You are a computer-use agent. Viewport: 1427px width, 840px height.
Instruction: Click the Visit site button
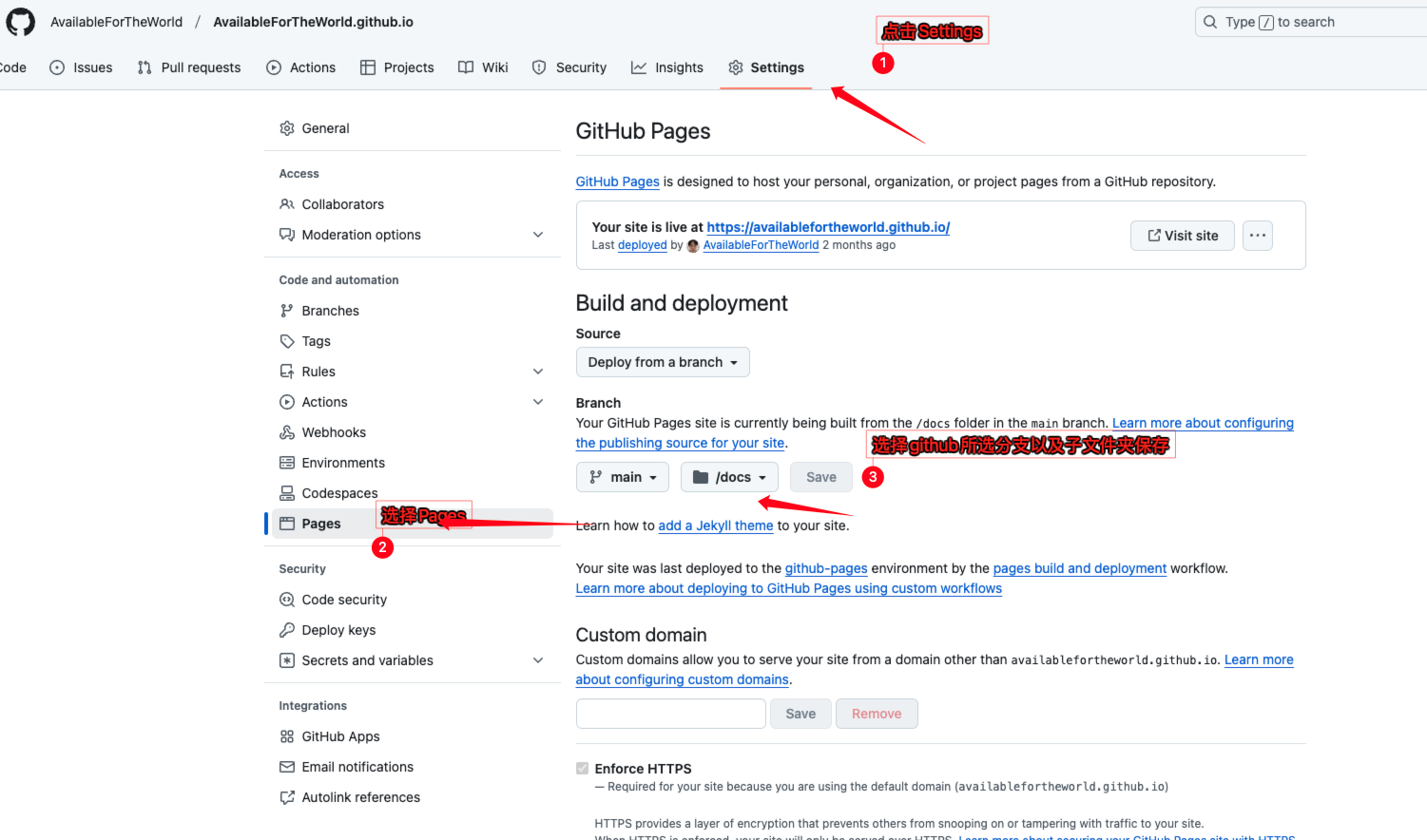1183,236
